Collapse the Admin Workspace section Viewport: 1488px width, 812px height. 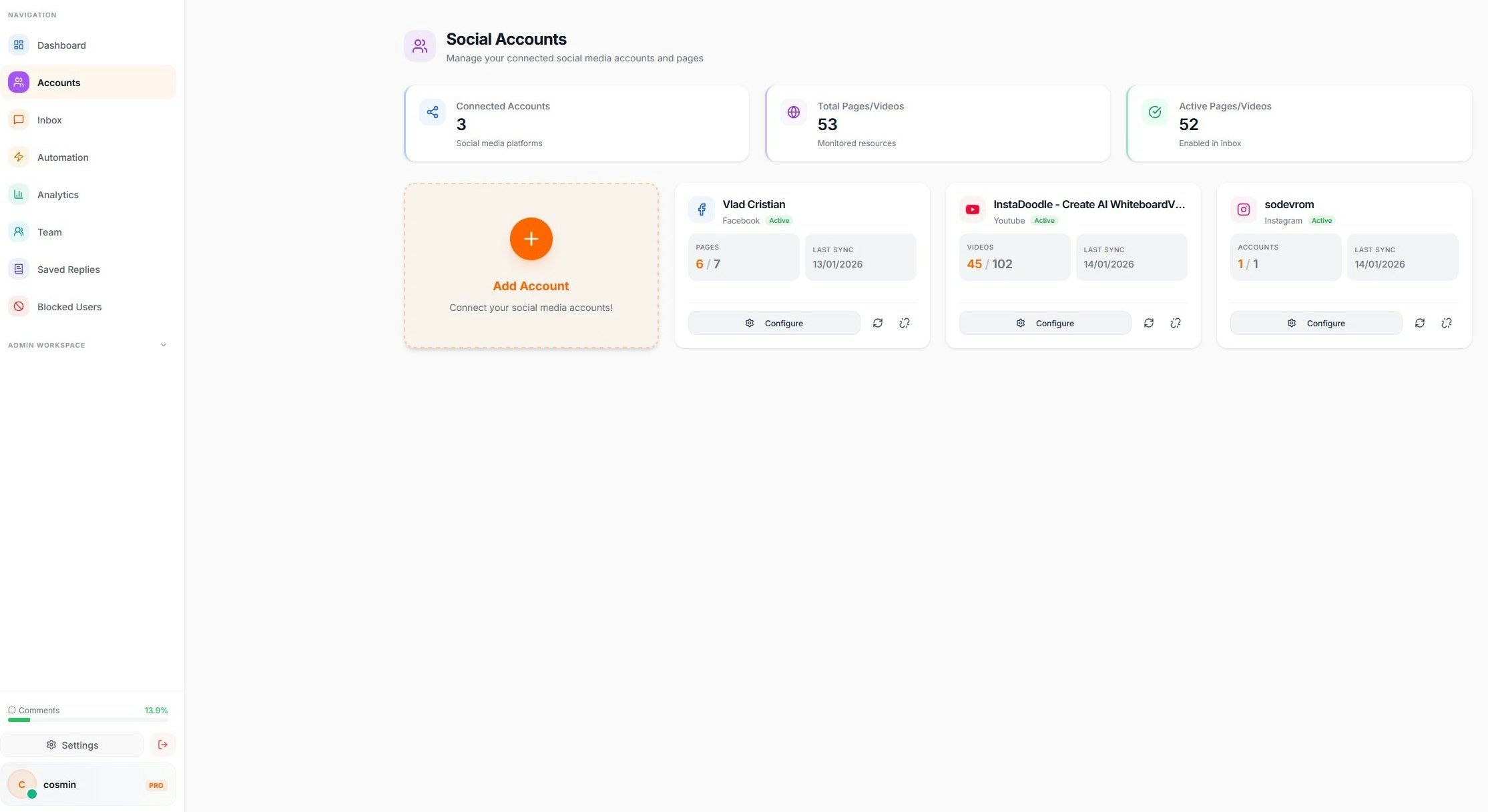(164, 345)
